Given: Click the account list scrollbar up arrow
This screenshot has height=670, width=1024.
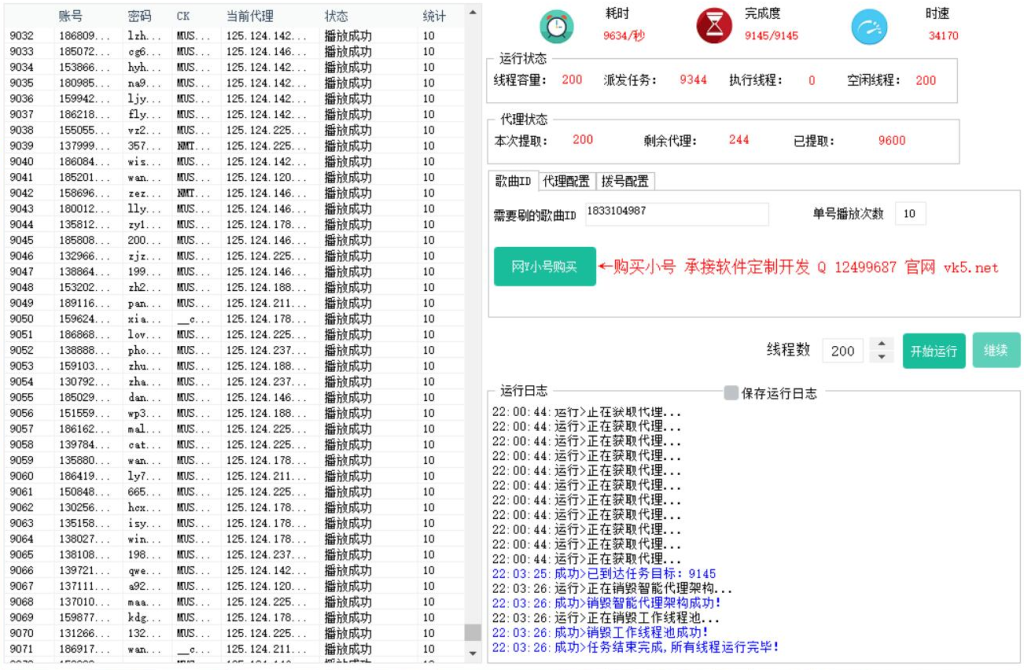Looking at the screenshot, I should (x=472, y=15).
